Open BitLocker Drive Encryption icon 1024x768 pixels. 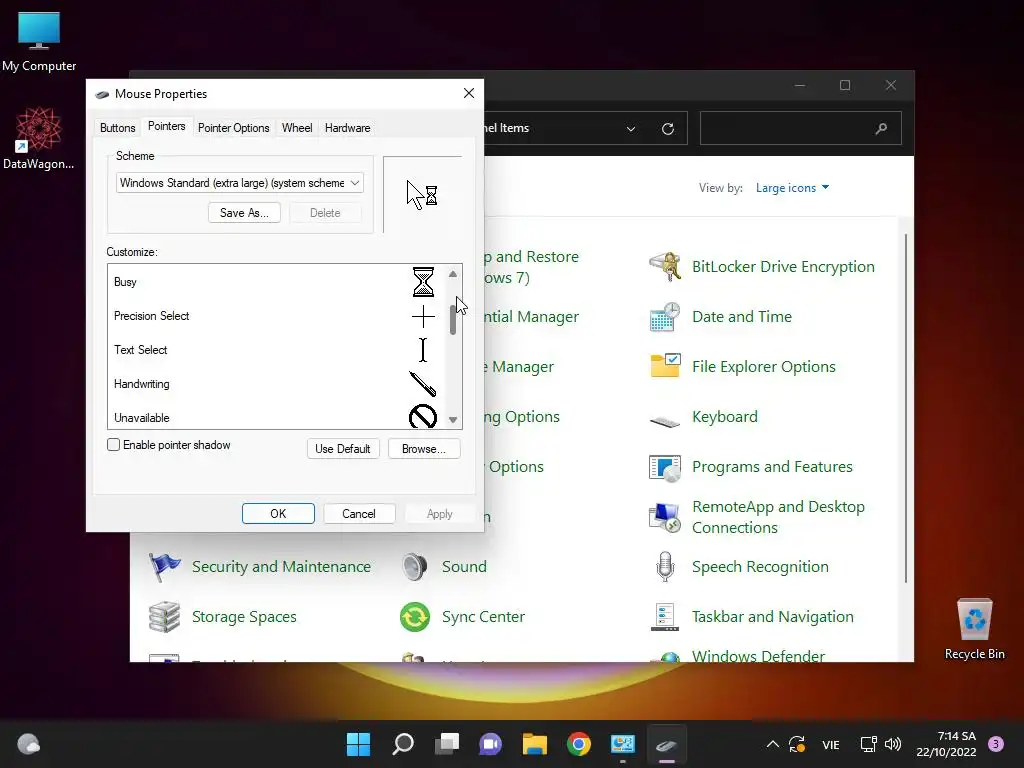pos(665,266)
